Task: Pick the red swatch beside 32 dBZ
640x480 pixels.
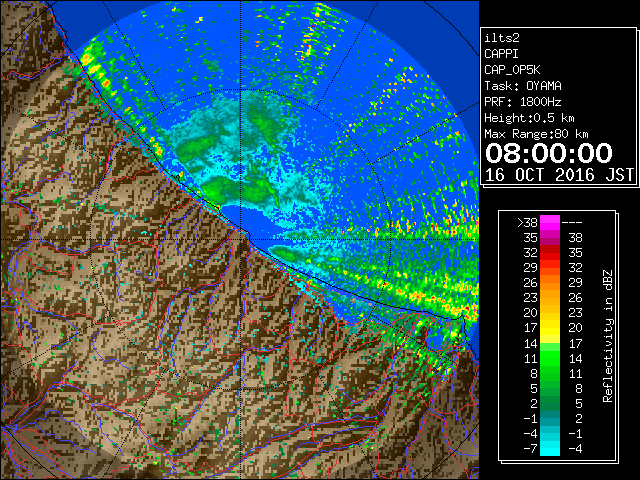Action: tap(550, 252)
